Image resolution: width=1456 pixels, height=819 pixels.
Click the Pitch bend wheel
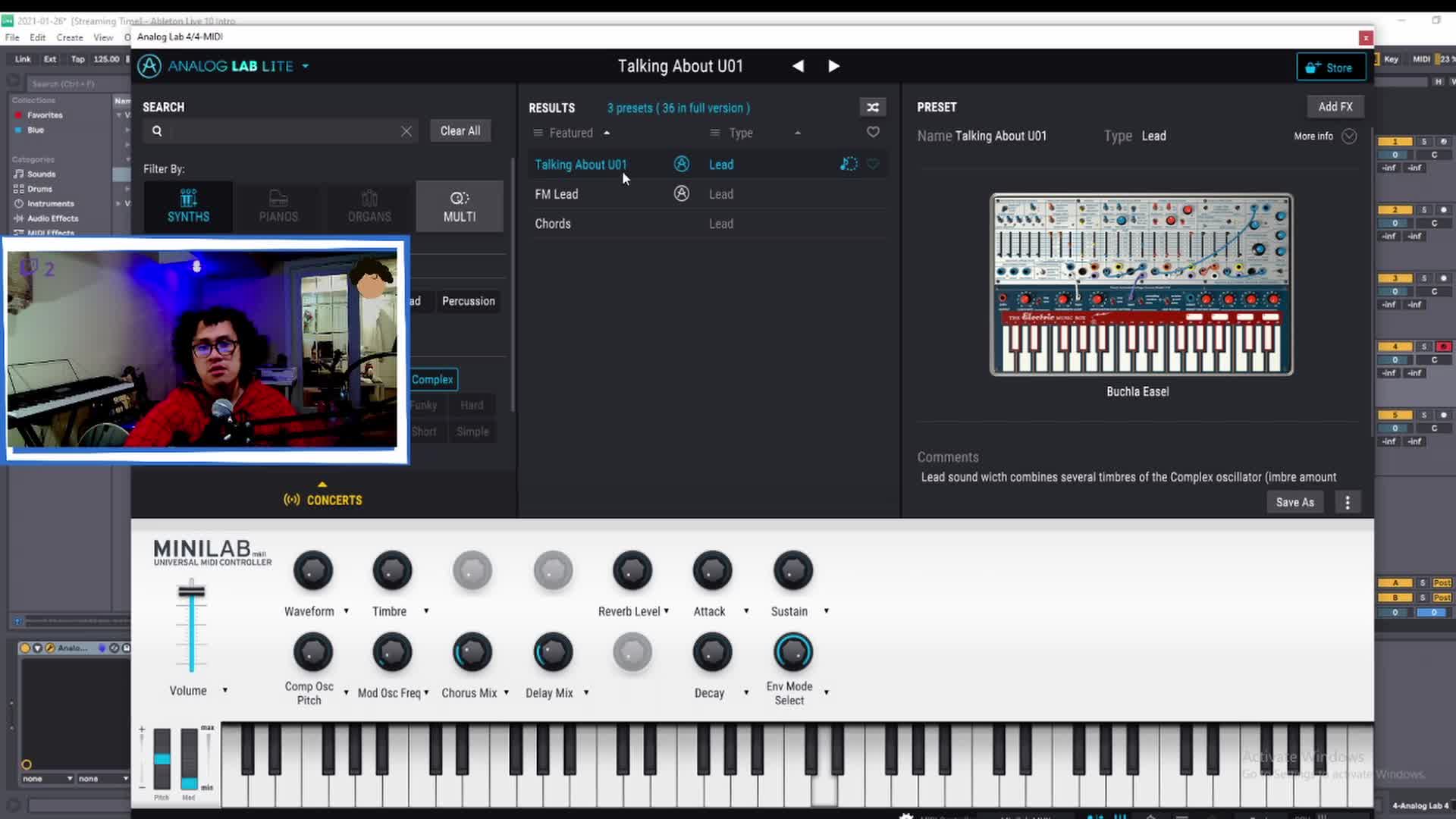[162, 759]
